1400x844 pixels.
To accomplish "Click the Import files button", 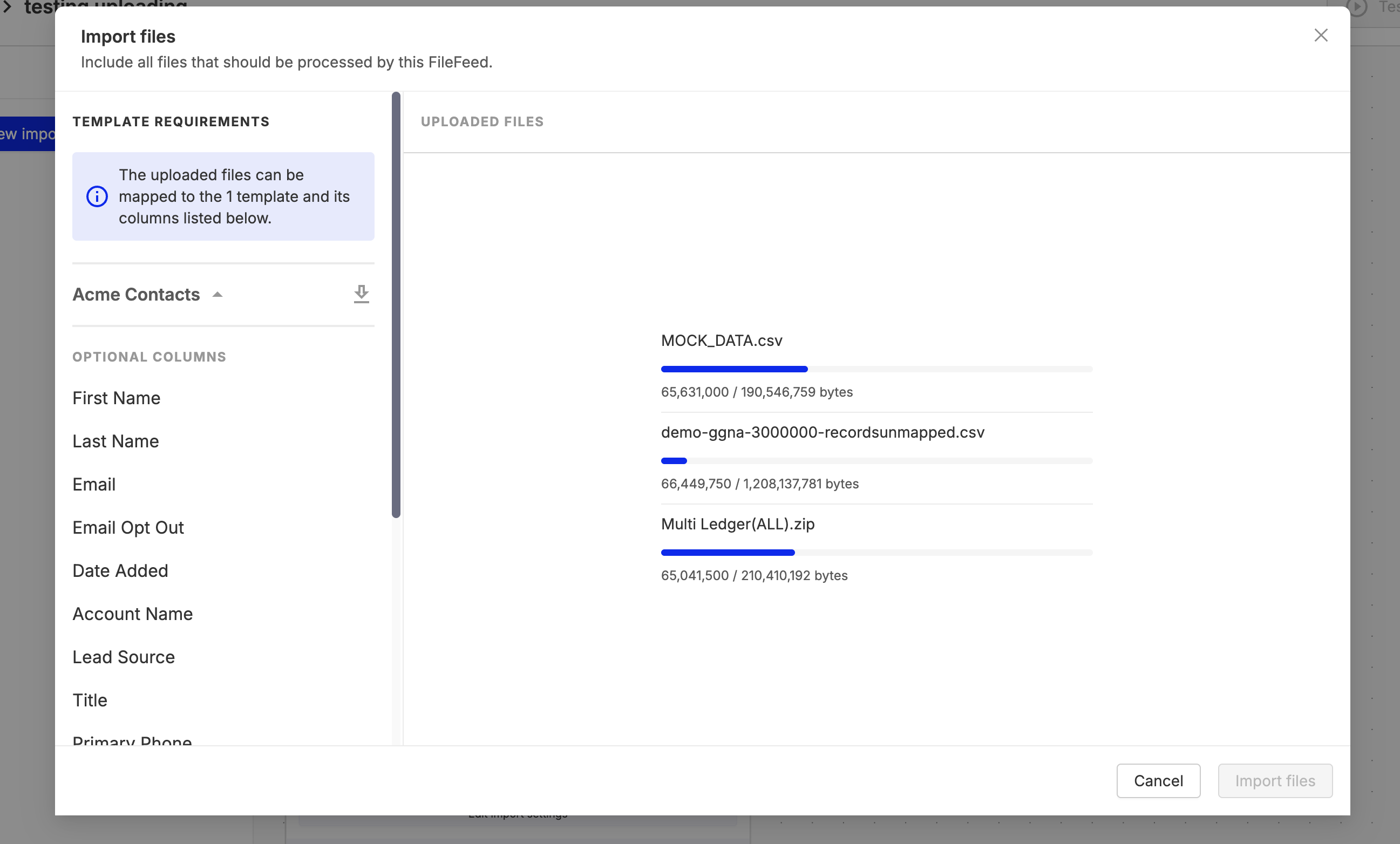I will [1274, 780].
